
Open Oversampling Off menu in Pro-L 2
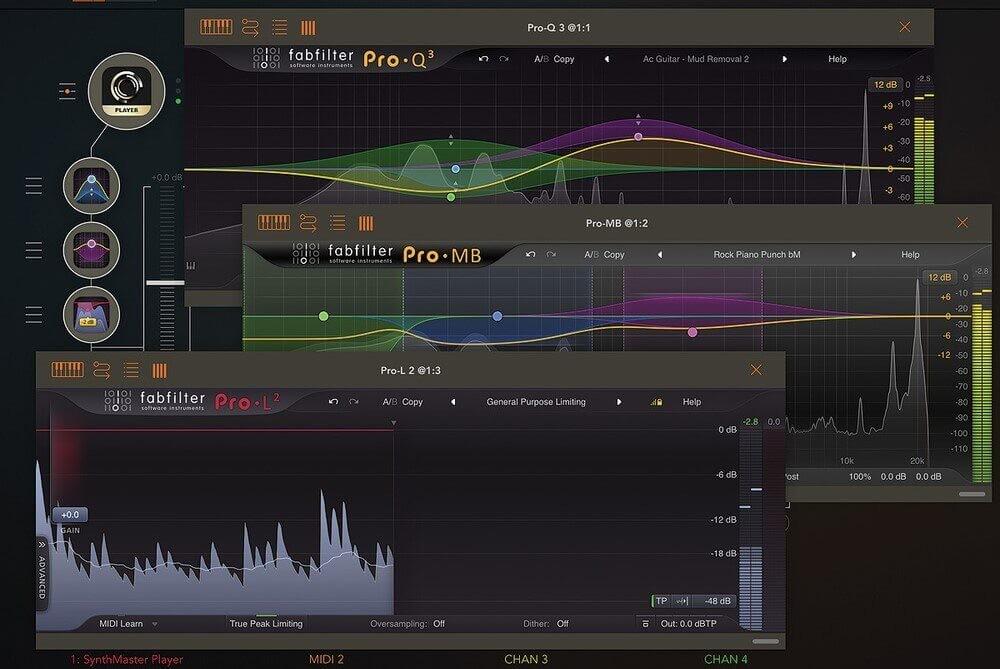(x=408, y=624)
